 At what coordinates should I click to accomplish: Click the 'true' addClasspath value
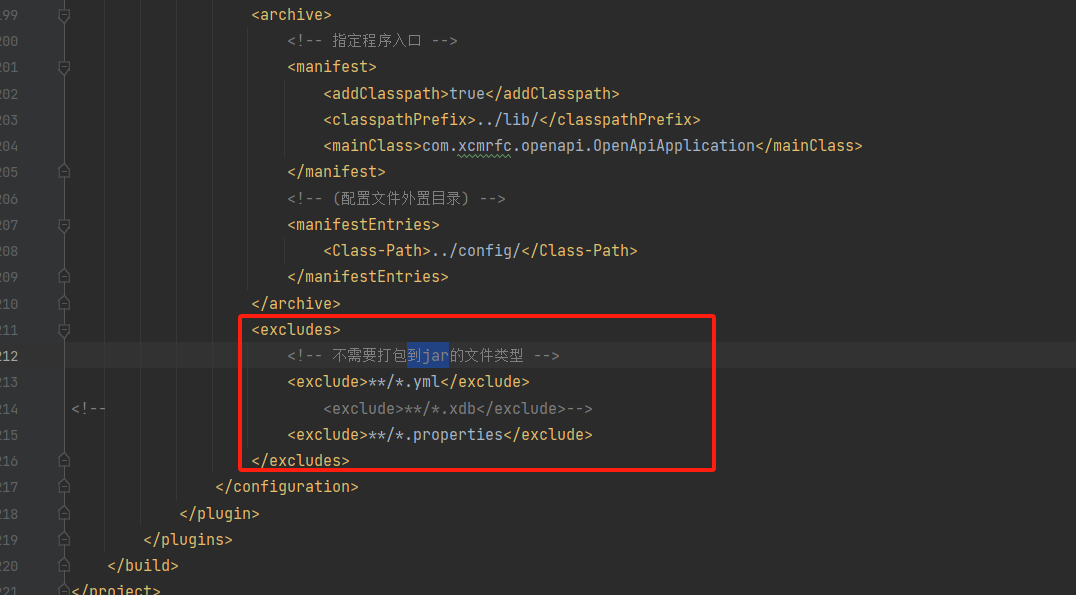(x=467, y=94)
